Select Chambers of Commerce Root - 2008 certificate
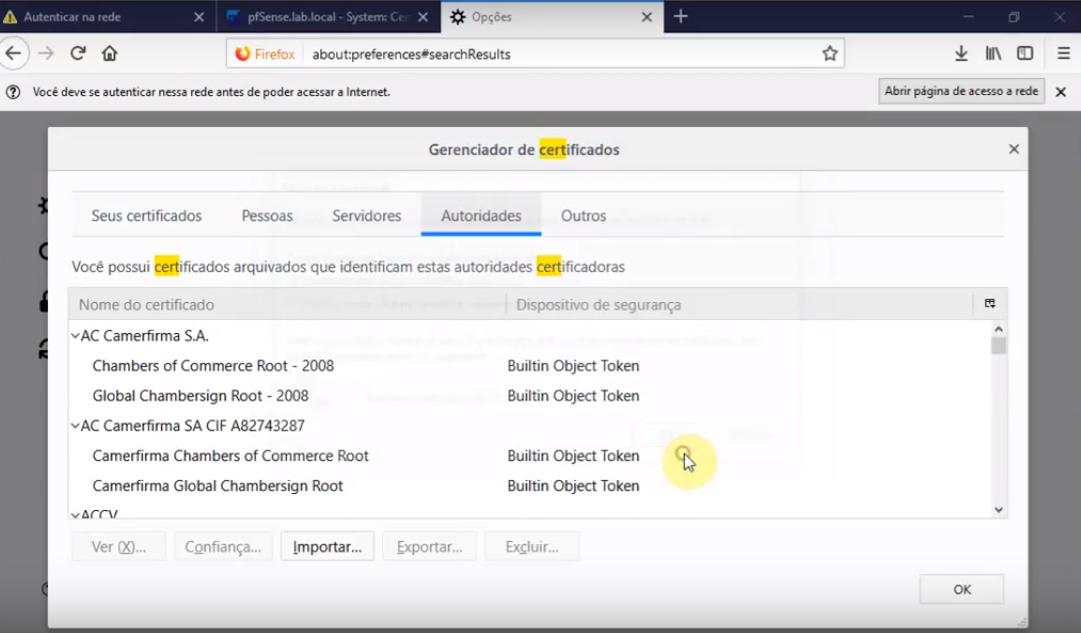 pyautogui.click(x=529, y=365)
